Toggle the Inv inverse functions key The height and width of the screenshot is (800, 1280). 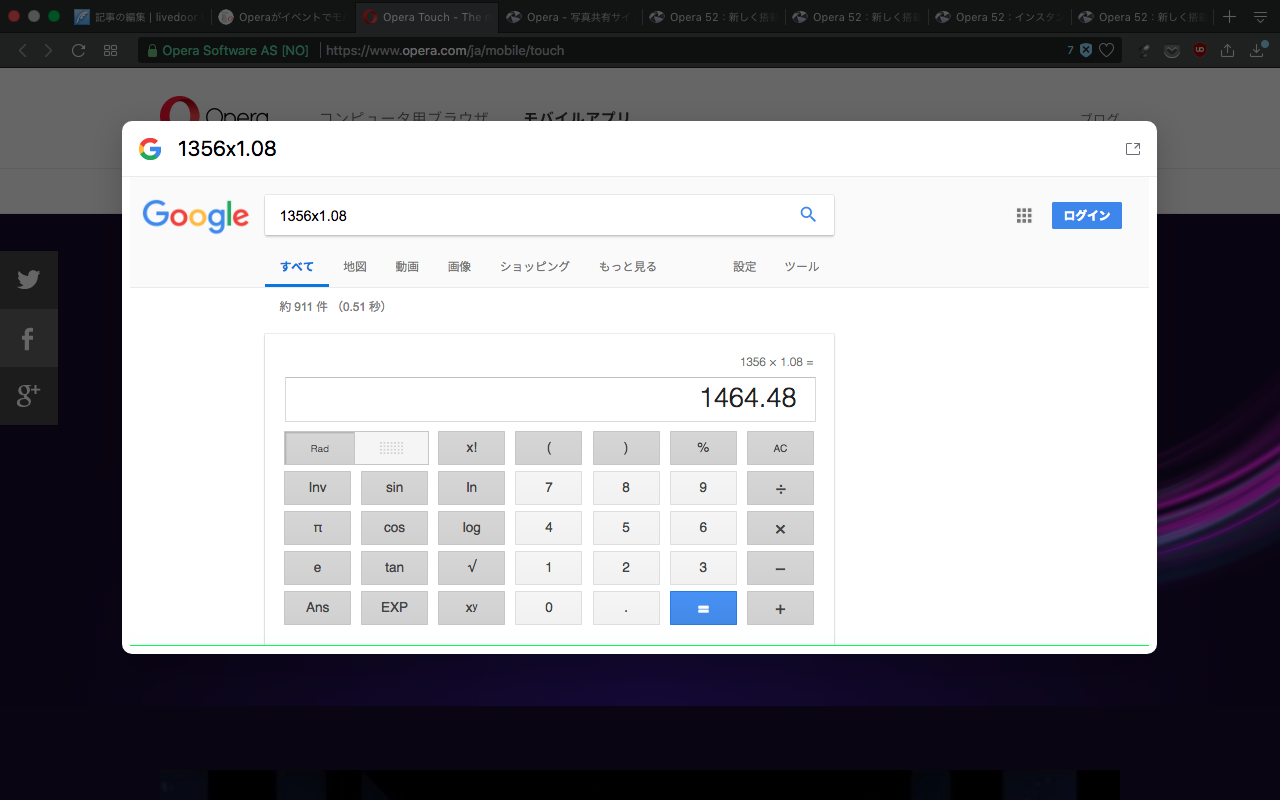coord(317,488)
